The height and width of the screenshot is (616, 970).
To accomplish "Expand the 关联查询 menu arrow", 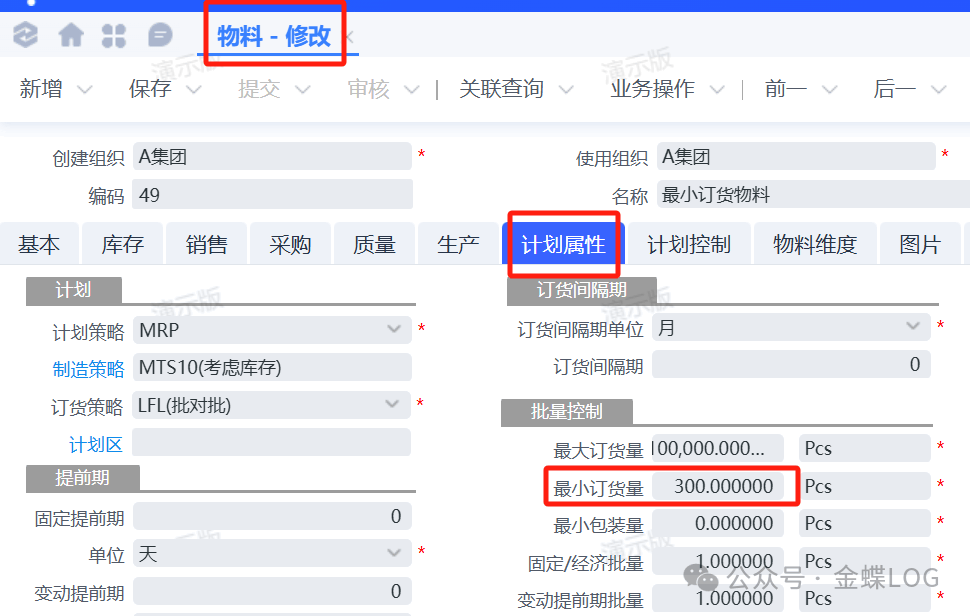I will tap(566, 90).
